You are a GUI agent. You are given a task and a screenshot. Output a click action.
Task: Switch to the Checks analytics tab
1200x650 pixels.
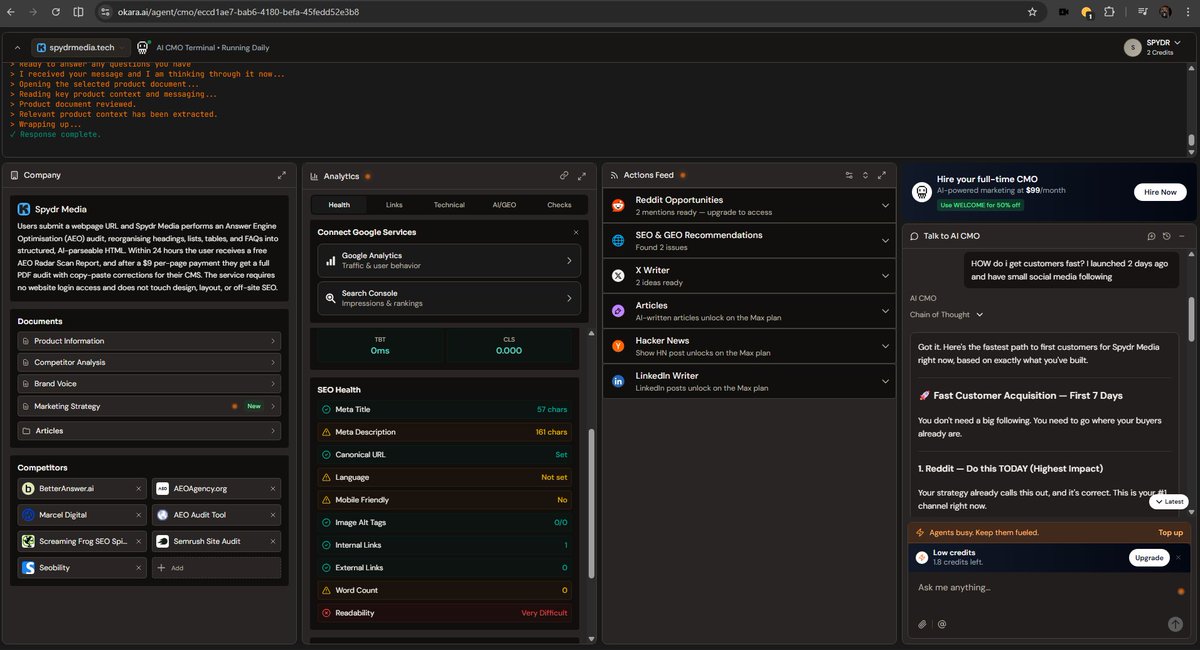pyautogui.click(x=559, y=205)
